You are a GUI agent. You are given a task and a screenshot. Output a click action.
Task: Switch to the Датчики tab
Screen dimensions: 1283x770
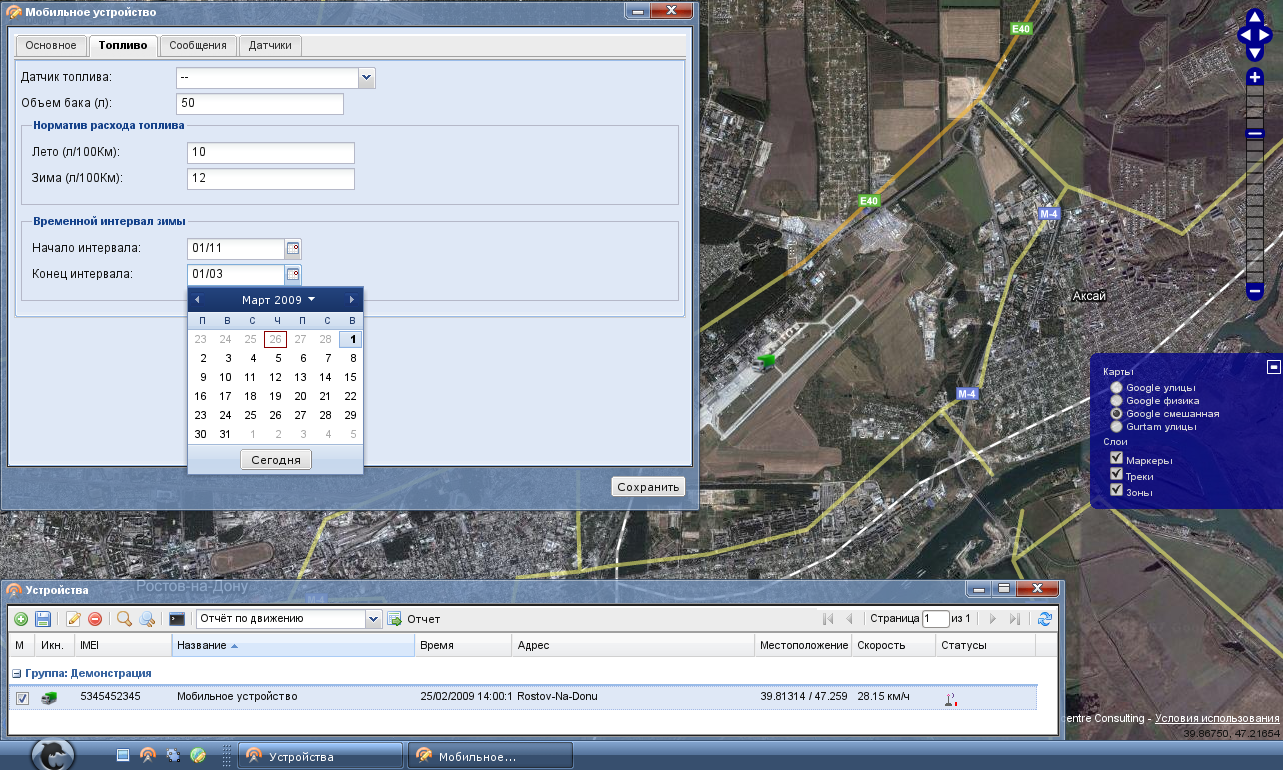[270, 45]
